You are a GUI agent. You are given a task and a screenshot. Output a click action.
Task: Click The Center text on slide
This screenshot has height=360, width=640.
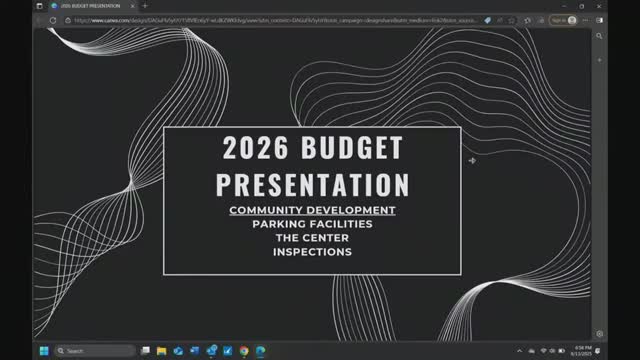(x=312, y=238)
